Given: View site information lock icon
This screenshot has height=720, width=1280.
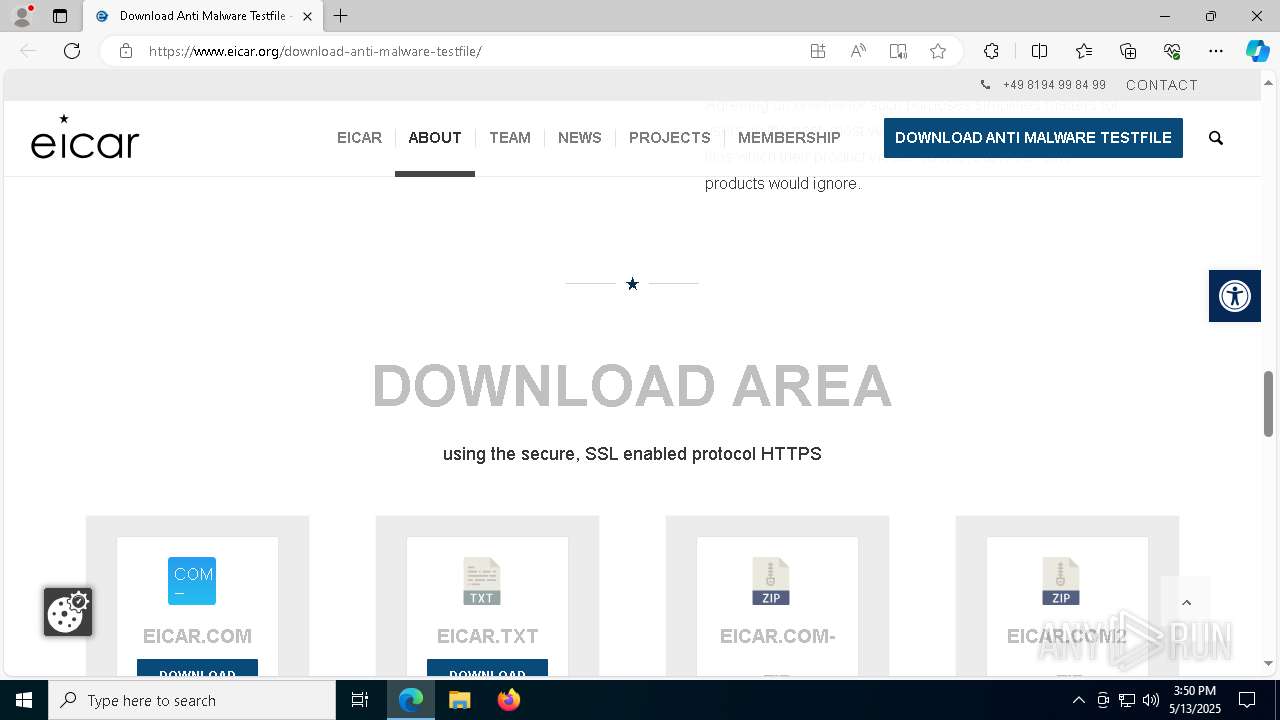Looking at the screenshot, I should [x=126, y=51].
